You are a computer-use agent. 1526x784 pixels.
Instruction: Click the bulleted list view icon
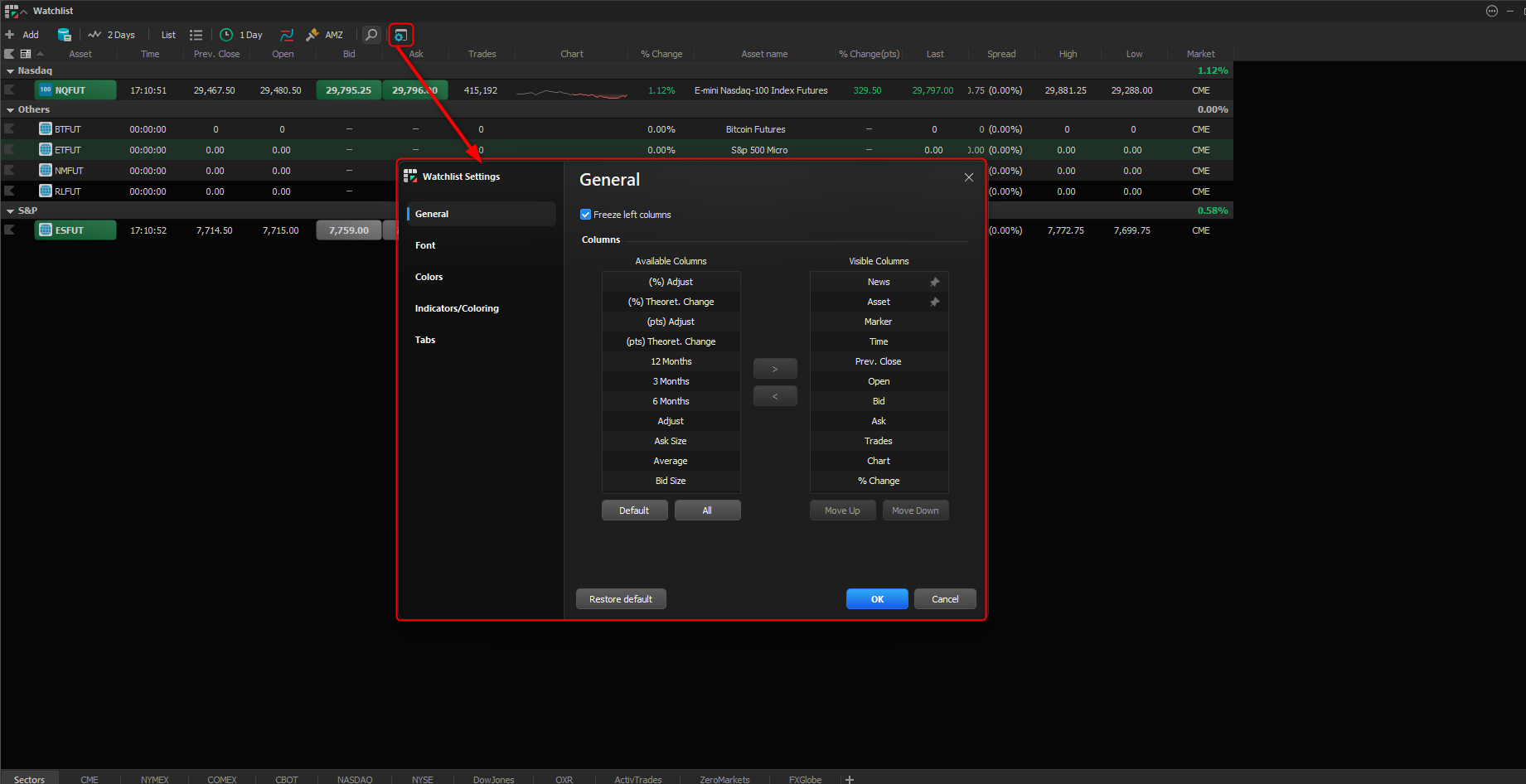coord(196,35)
